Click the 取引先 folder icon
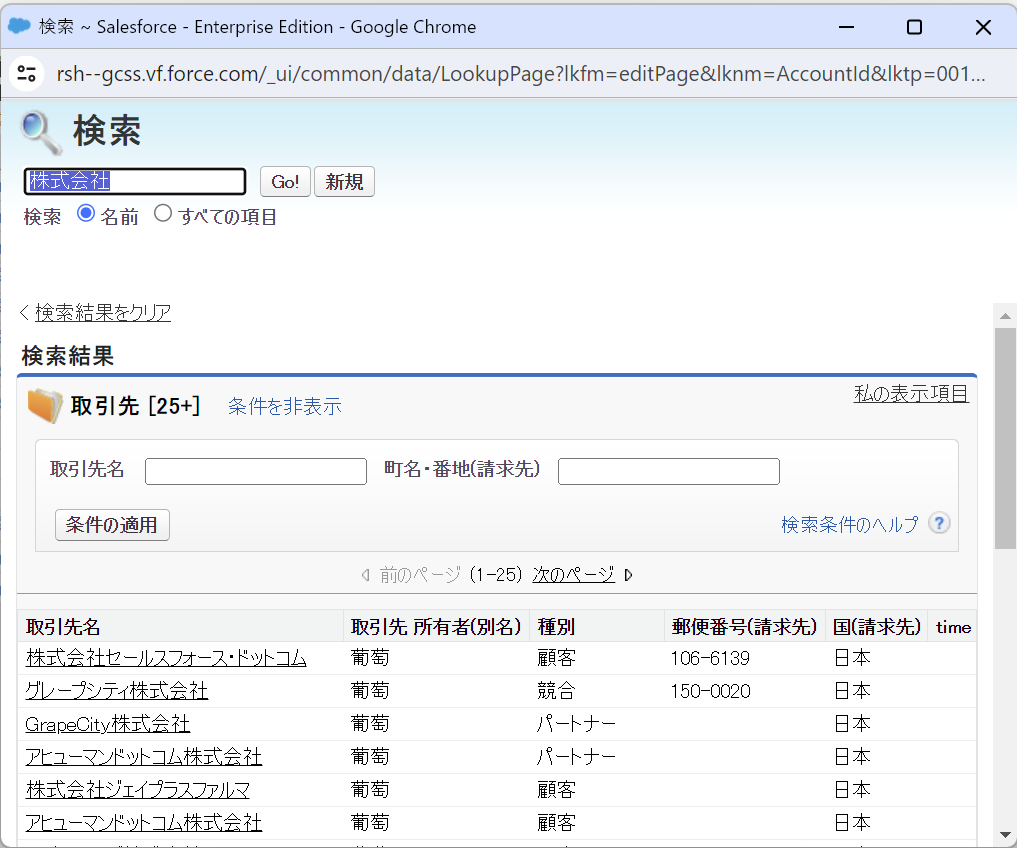This screenshot has height=848, width=1017. click(x=45, y=406)
